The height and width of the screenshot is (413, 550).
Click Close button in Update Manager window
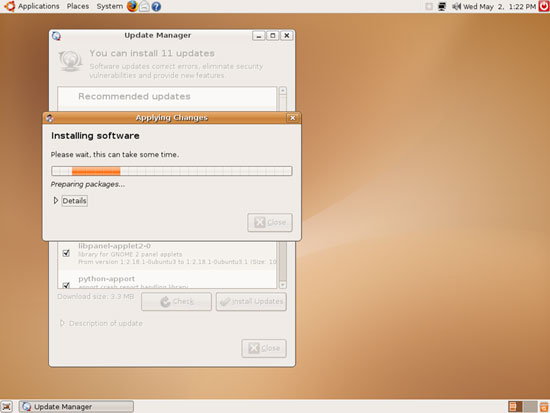click(264, 348)
